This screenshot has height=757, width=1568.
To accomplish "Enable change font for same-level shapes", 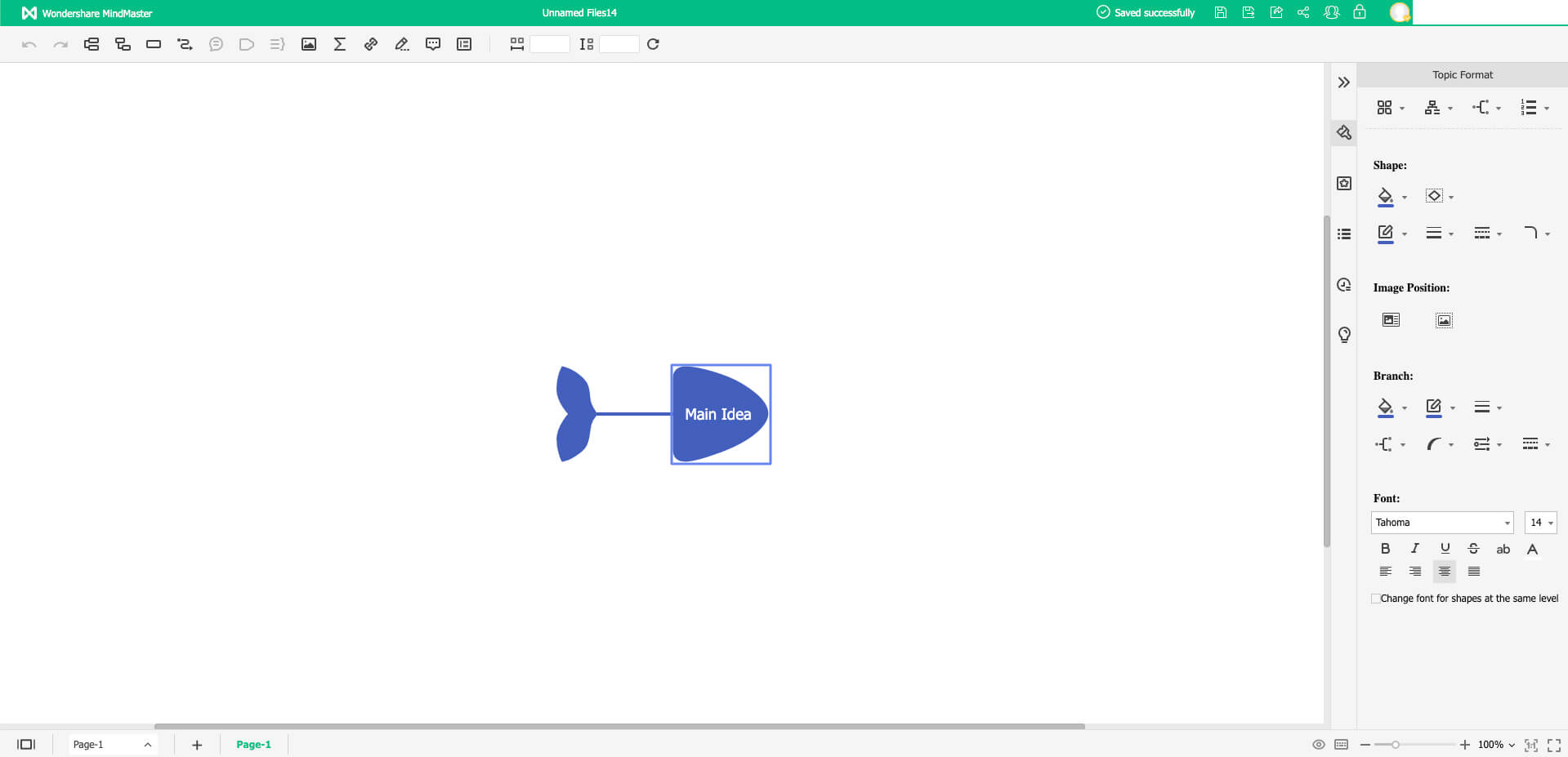I will click(x=1376, y=599).
